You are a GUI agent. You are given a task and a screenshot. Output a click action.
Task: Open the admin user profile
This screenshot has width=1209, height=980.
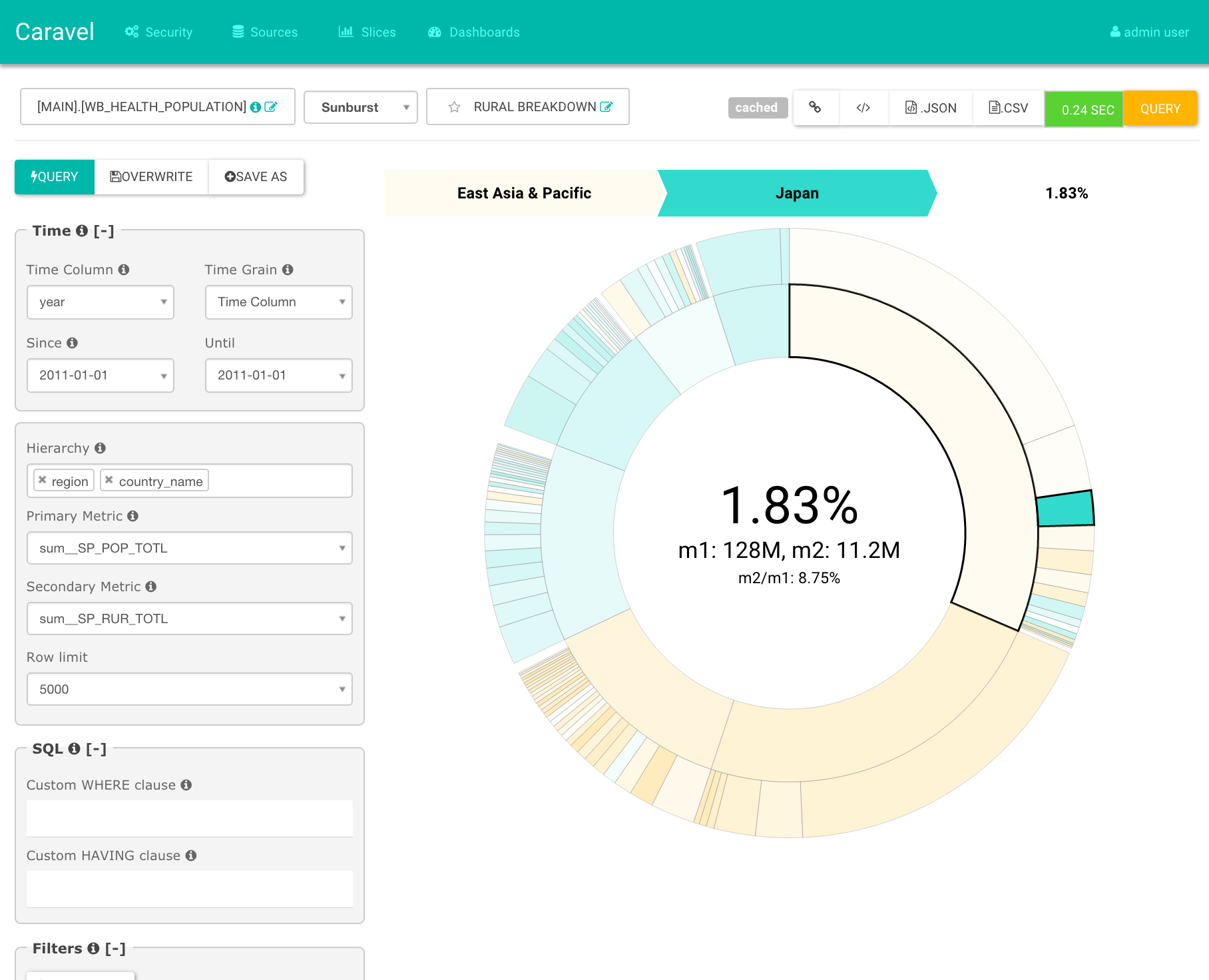coord(1149,32)
